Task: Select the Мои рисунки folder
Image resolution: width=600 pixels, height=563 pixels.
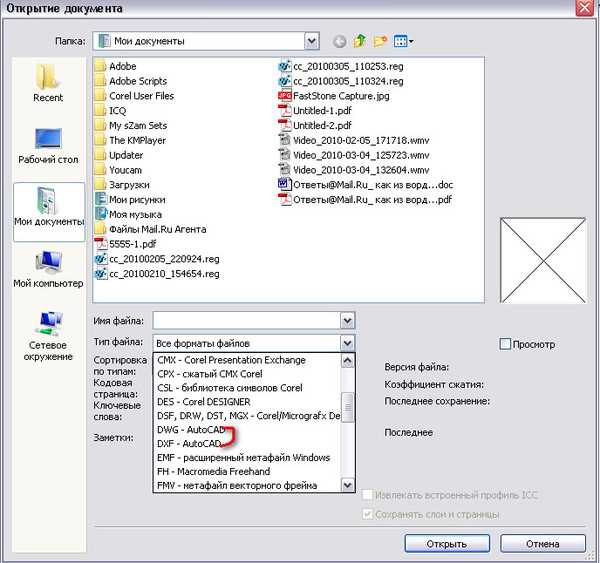Action: click(x=130, y=200)
